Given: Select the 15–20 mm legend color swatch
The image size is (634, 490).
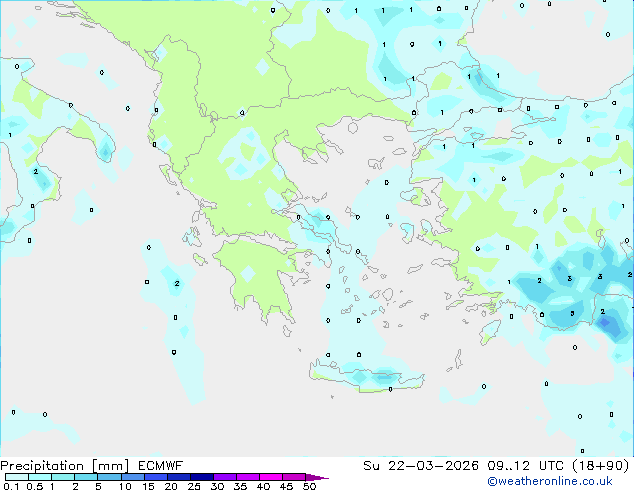Looking at the screenshot, I should coord(156,477).
